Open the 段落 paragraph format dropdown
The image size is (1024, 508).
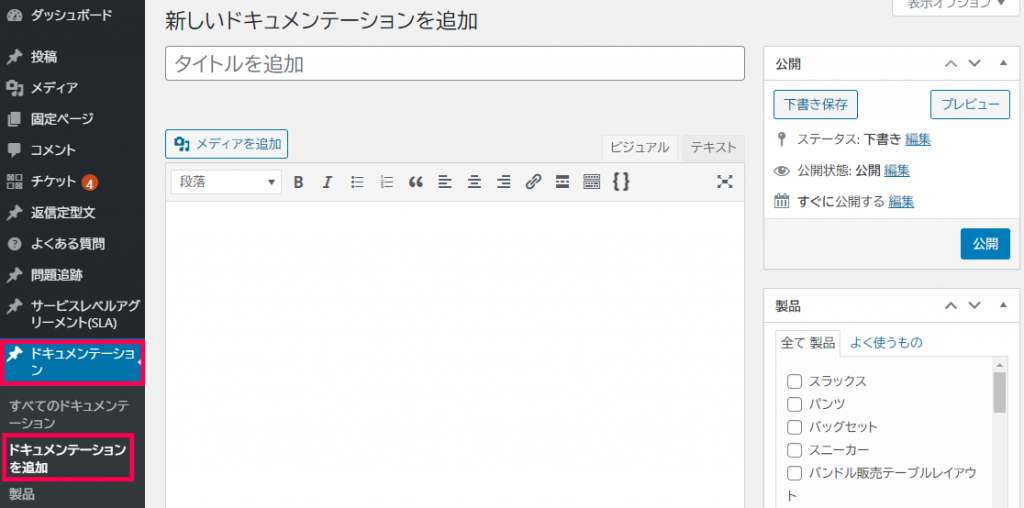pyautogui.click(x=227, y=182)
